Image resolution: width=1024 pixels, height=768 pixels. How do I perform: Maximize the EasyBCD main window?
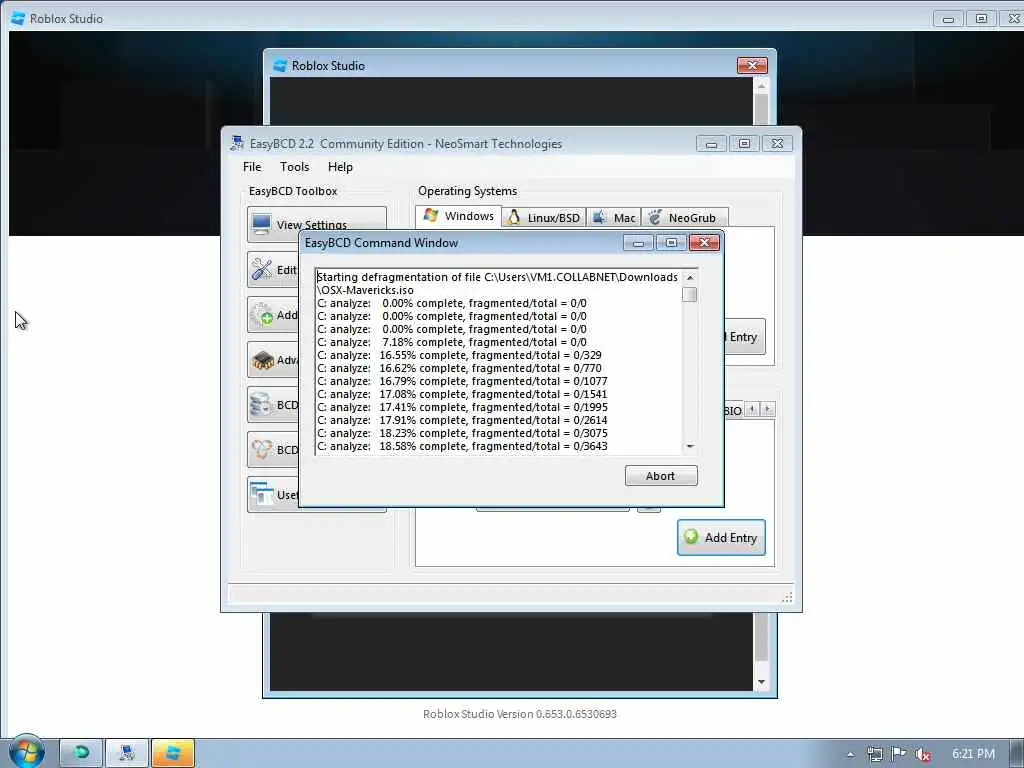[744, 144]
